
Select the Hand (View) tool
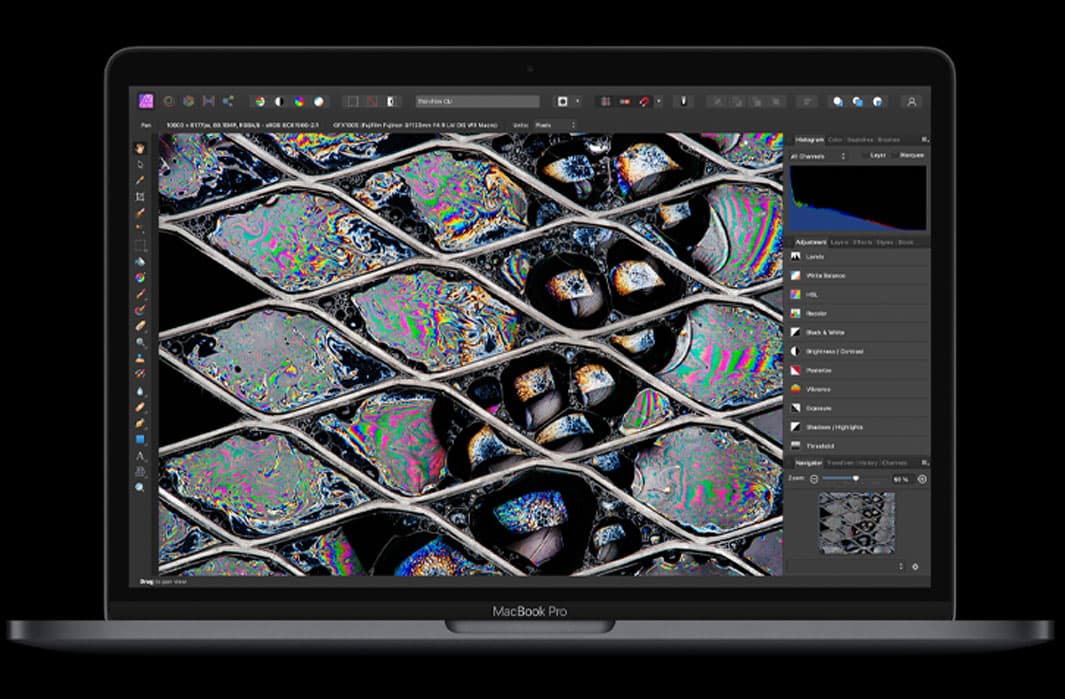(x=140, y=147)
